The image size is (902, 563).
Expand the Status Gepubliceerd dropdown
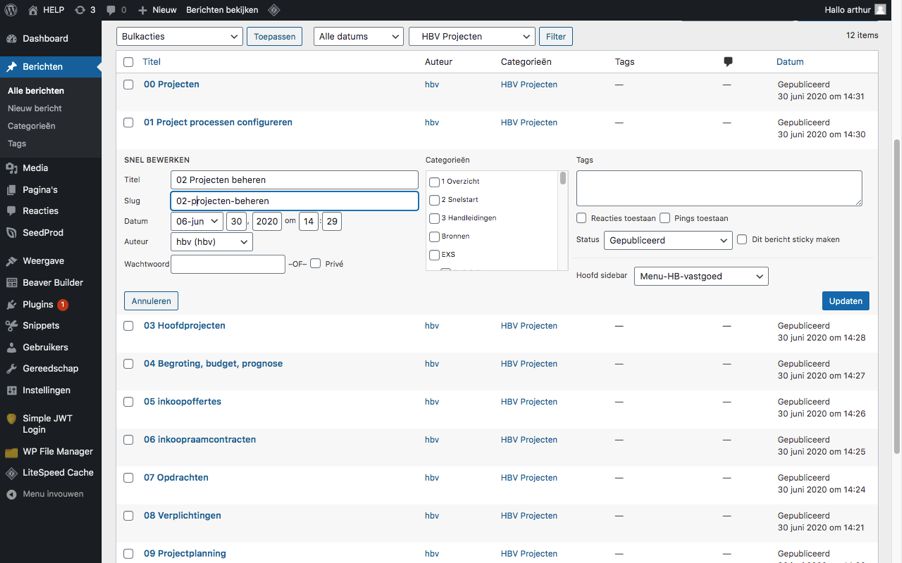point(669,241)
